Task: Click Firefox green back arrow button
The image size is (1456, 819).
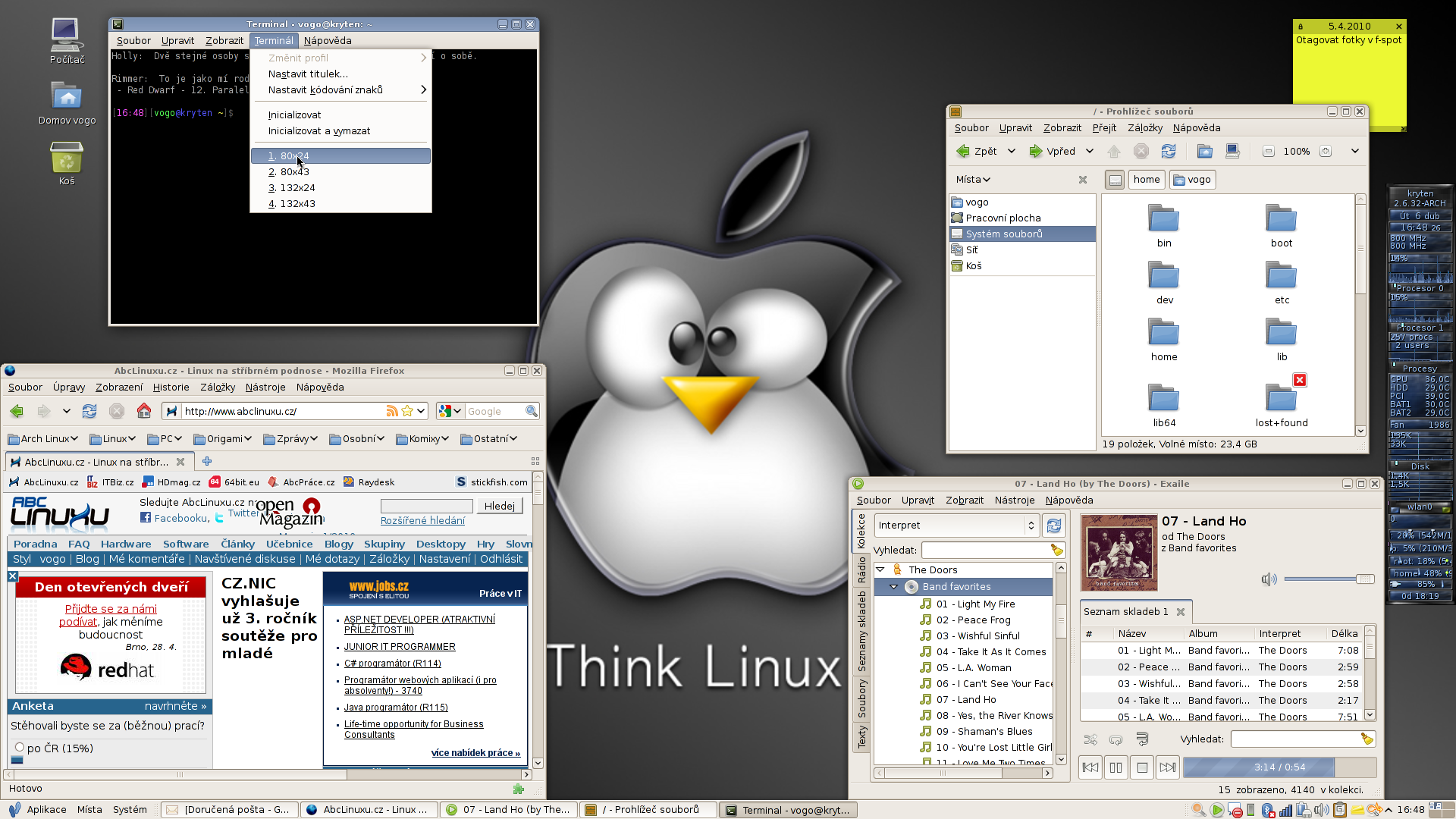Action: [x=17, y=411]
